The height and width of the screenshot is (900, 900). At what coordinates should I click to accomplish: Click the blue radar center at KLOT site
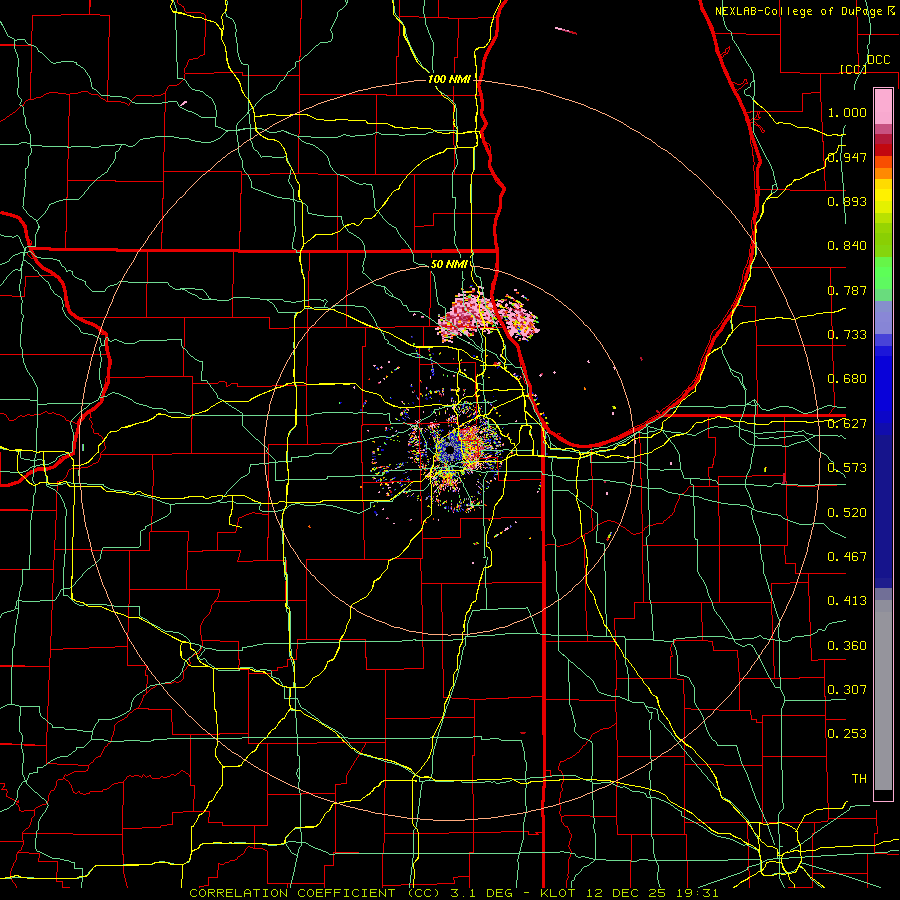tap(450, 451)
